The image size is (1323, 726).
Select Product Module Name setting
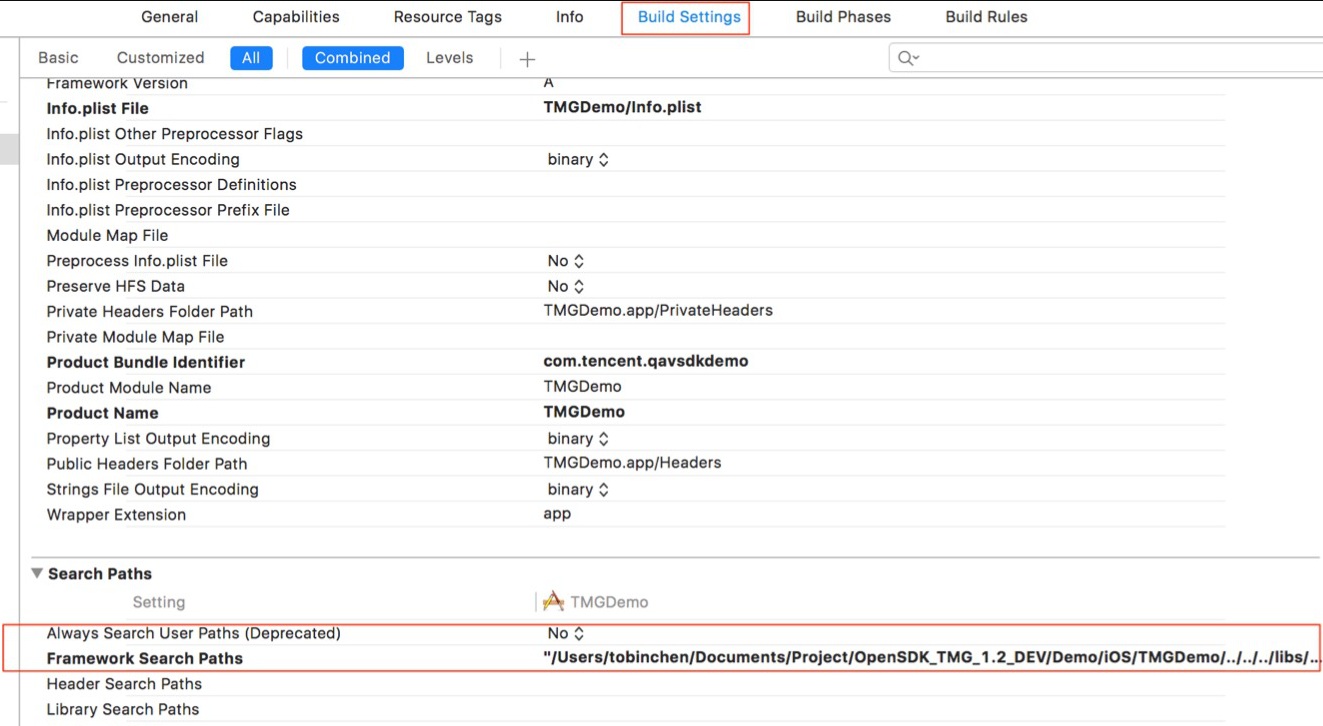click(x=129, y=388)
